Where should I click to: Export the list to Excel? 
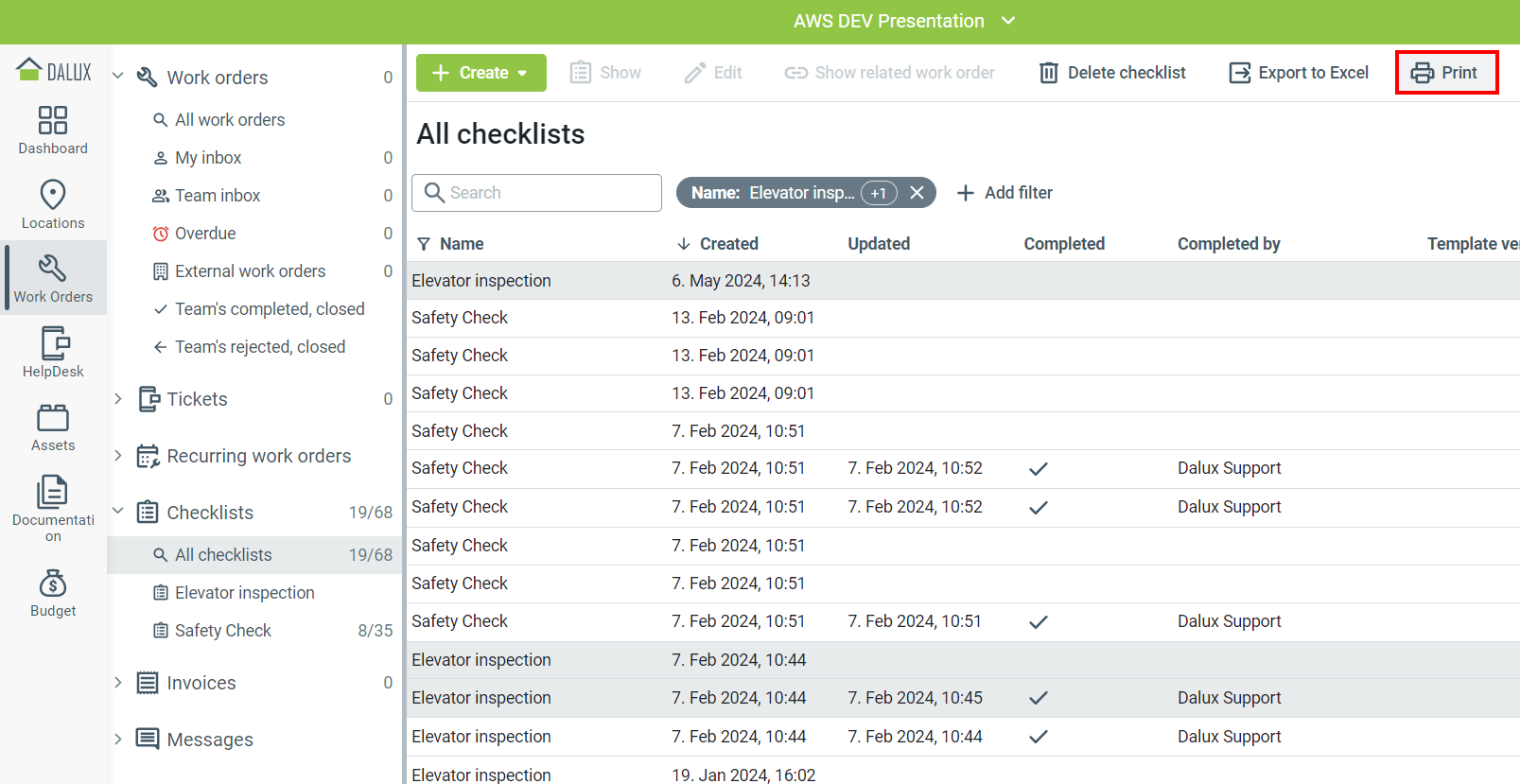[x=1299, y=73]
